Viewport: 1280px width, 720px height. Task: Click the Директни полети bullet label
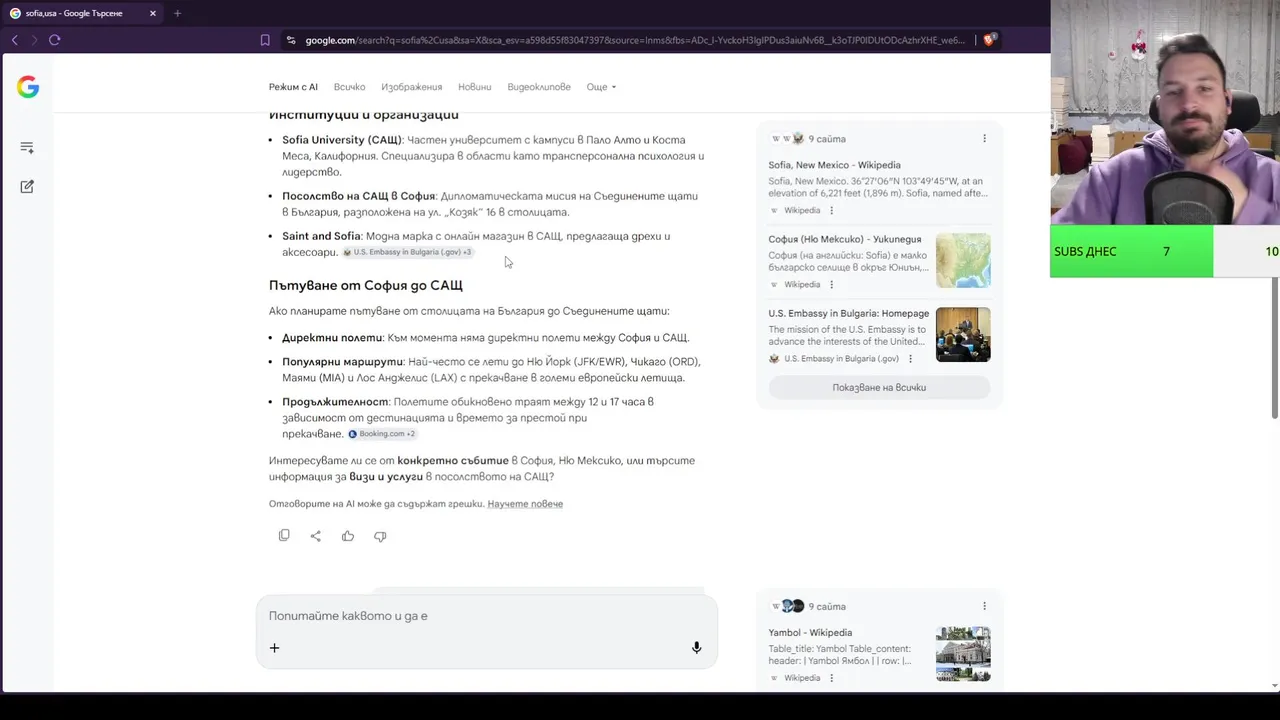click(332, 338)
